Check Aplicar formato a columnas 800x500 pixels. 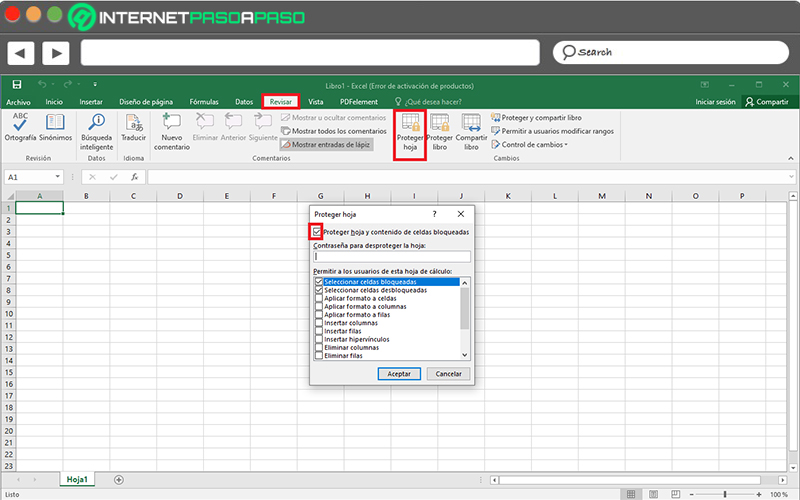coord(319,306)
